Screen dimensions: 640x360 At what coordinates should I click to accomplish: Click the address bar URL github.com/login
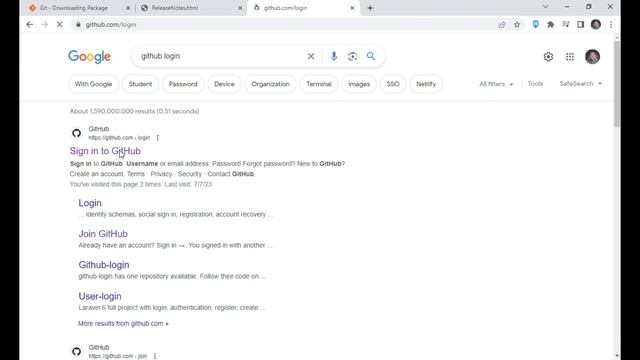tap(111, 24)
